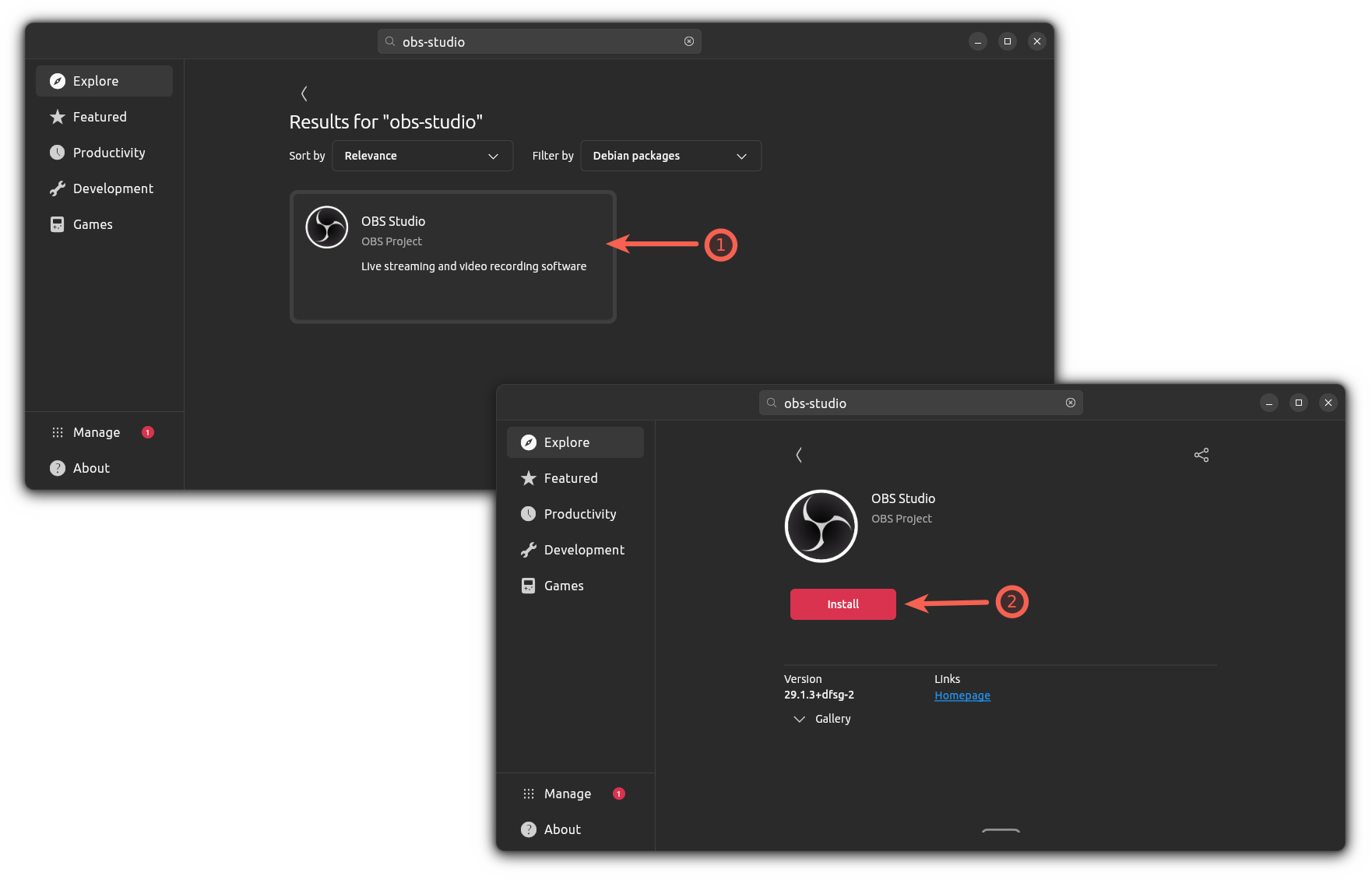Click 'Results for "obs-studio"' heading
Screen dimensions: 1372x880
(386, 121)
